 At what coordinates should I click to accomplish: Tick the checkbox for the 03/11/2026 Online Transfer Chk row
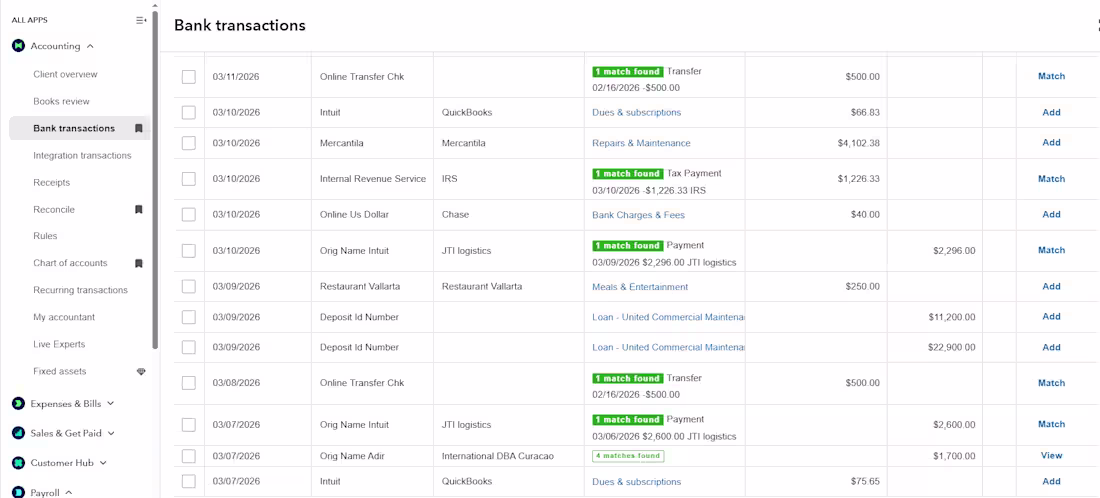click(189, 76)
